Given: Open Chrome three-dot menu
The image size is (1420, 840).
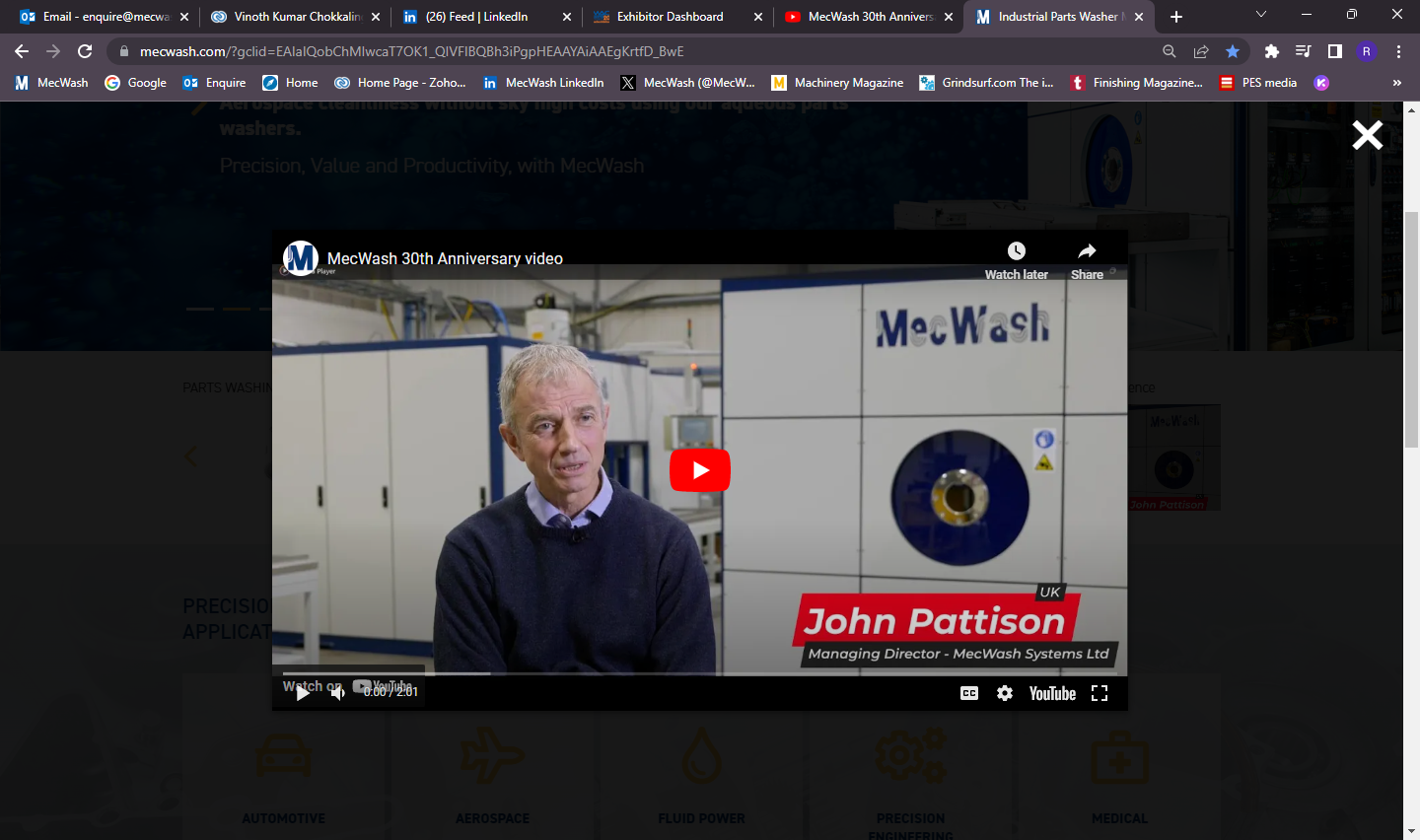Looking at the screenshot, I should click(1398, 51).
